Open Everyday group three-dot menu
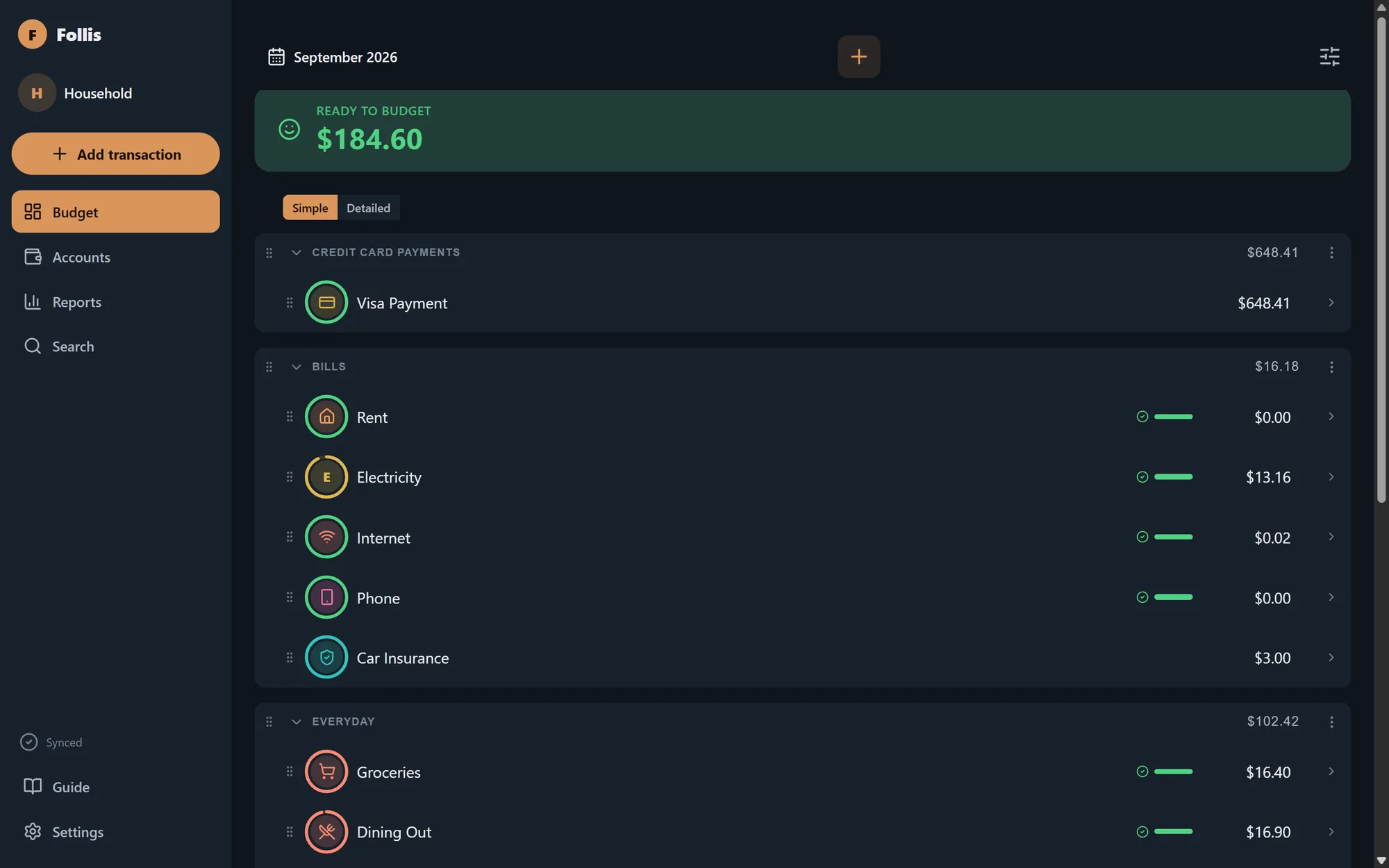Image resolution: width=1389 pixels, height=868 pixels. pos(1331,722)
